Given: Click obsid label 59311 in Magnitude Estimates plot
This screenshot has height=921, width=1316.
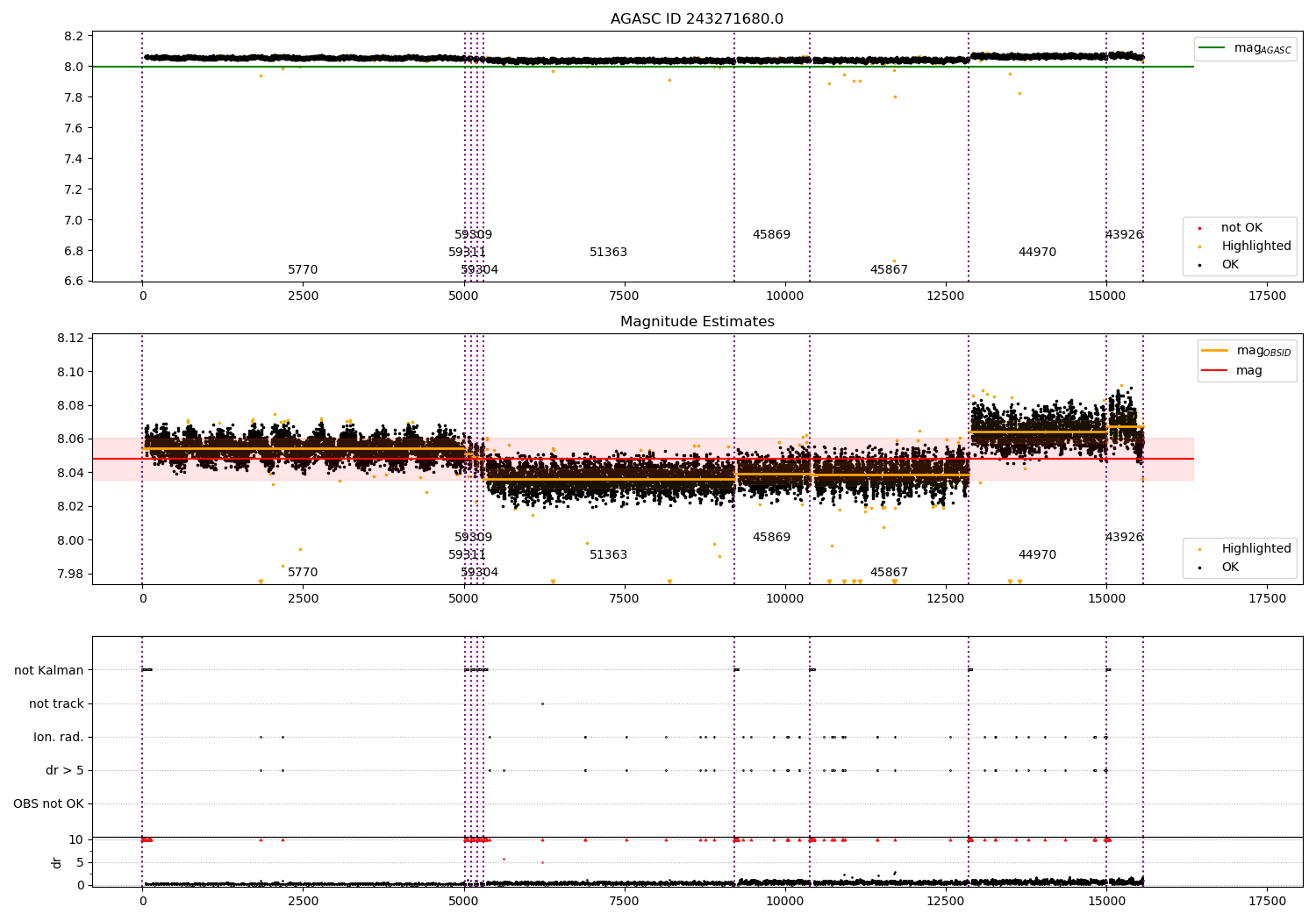Looking at the screenshot, I should tap(467, 555).
